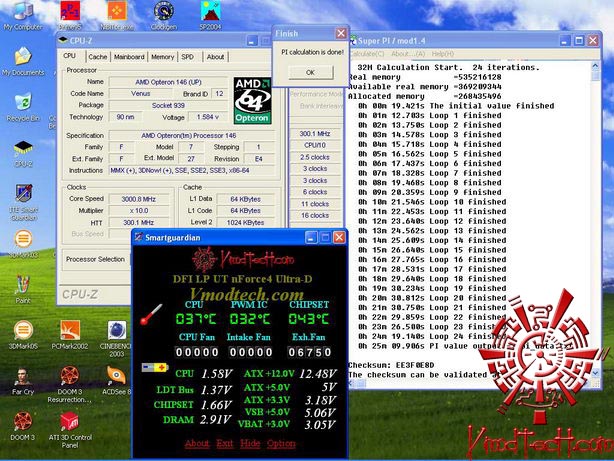The height and width of the screenshot is (461, 614).
Task: Click the AMD 64 Opteron logo in CPU-Z
Action: (253, 101)
